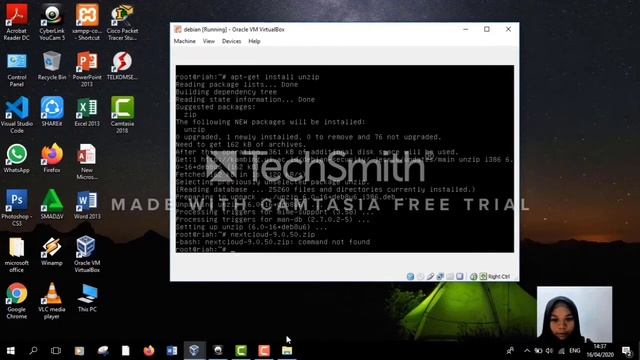
Task: Click the USB devices indicator in VirtualBox status bar
Action: pos(430,276)
